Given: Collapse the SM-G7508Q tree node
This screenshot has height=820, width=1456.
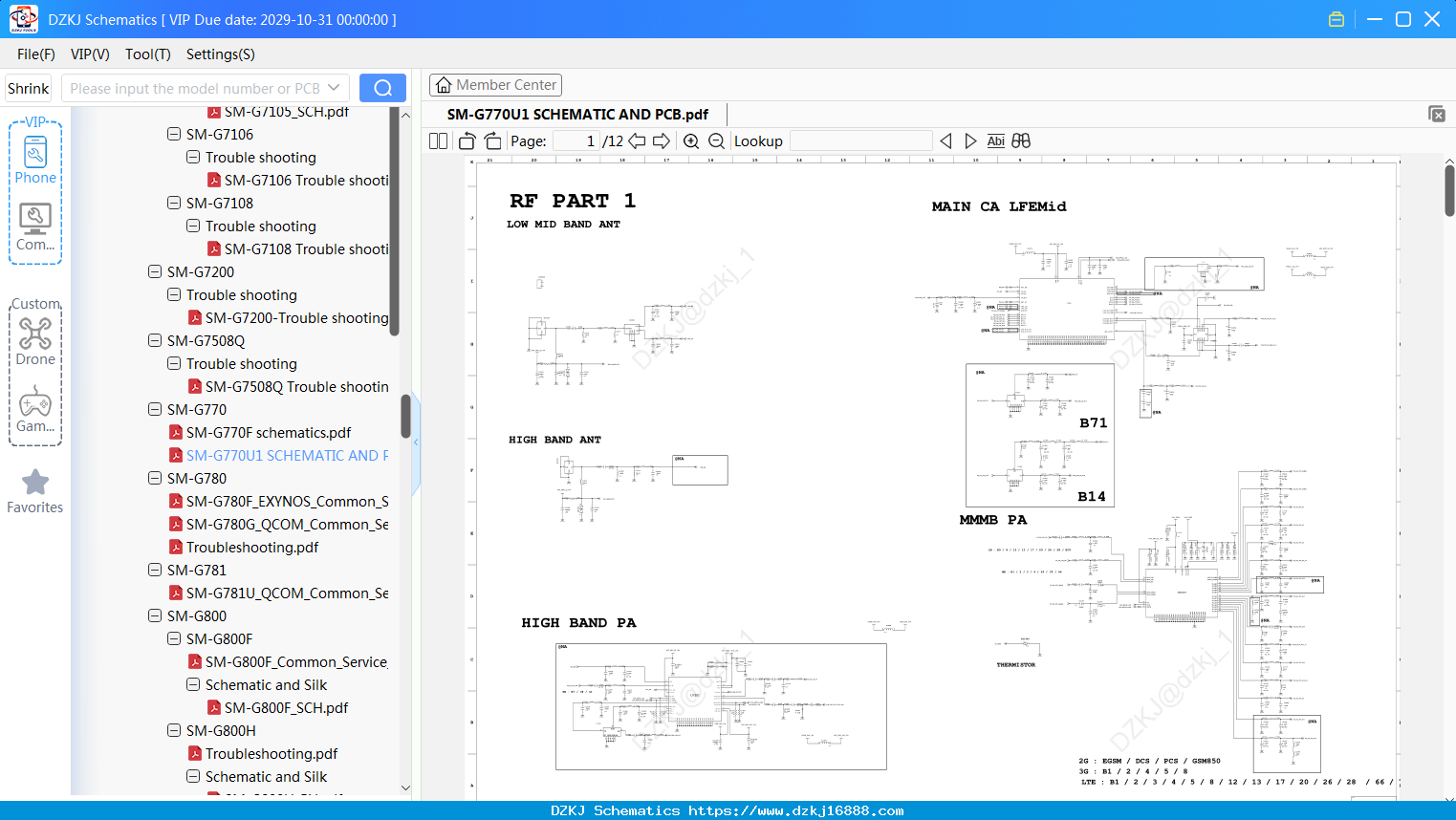Looking at the screenshot, I should tap(155, 341).
